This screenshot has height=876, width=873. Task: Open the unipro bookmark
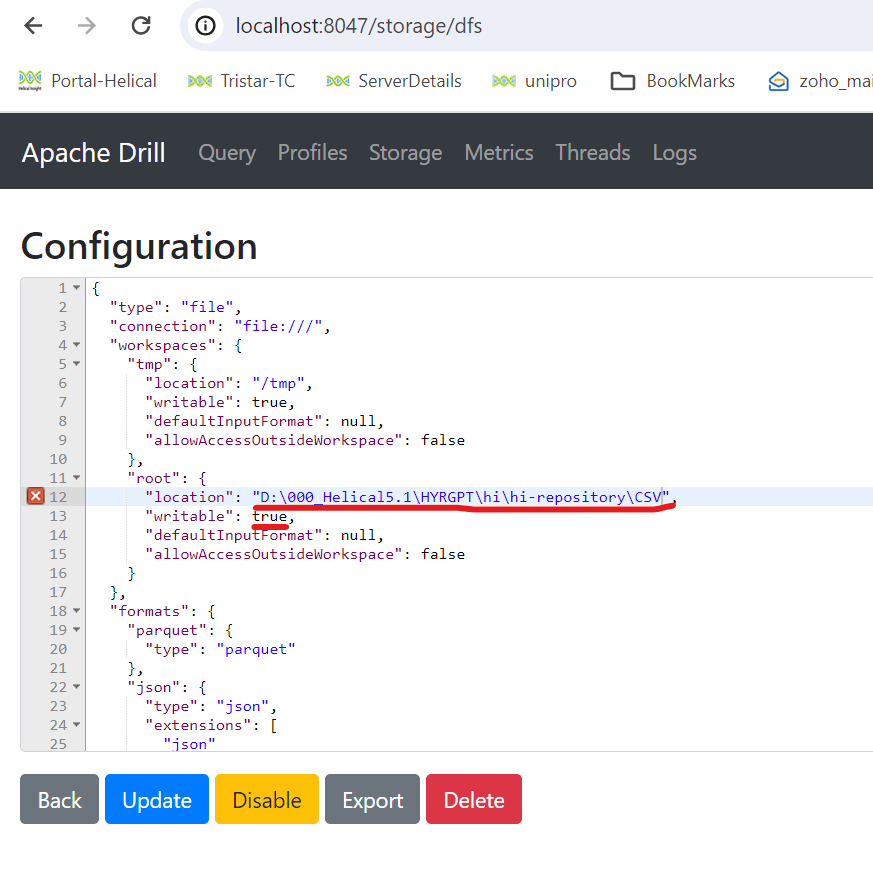(x=535, y=81)
